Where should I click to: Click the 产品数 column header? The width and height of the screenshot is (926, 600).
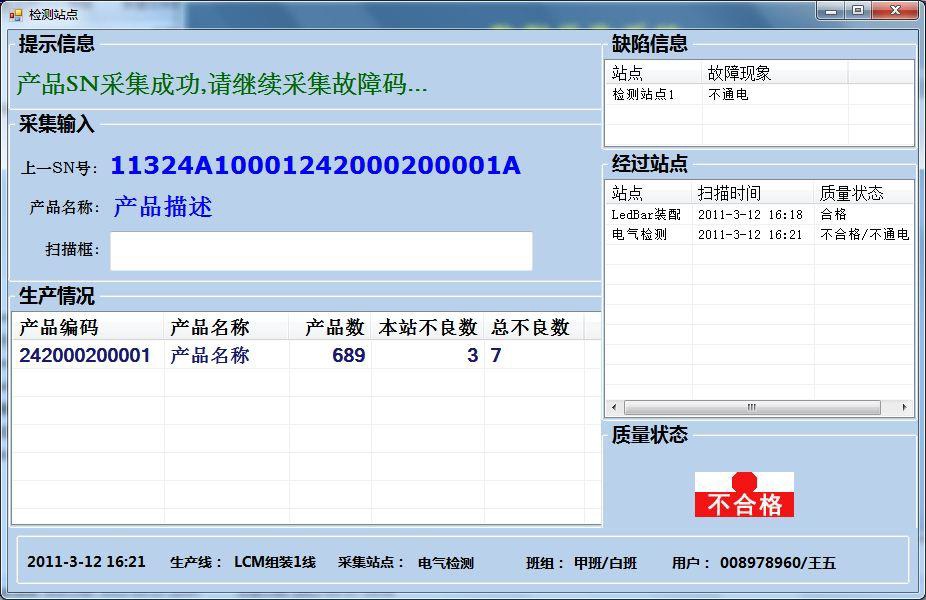[x=330, y=327]
